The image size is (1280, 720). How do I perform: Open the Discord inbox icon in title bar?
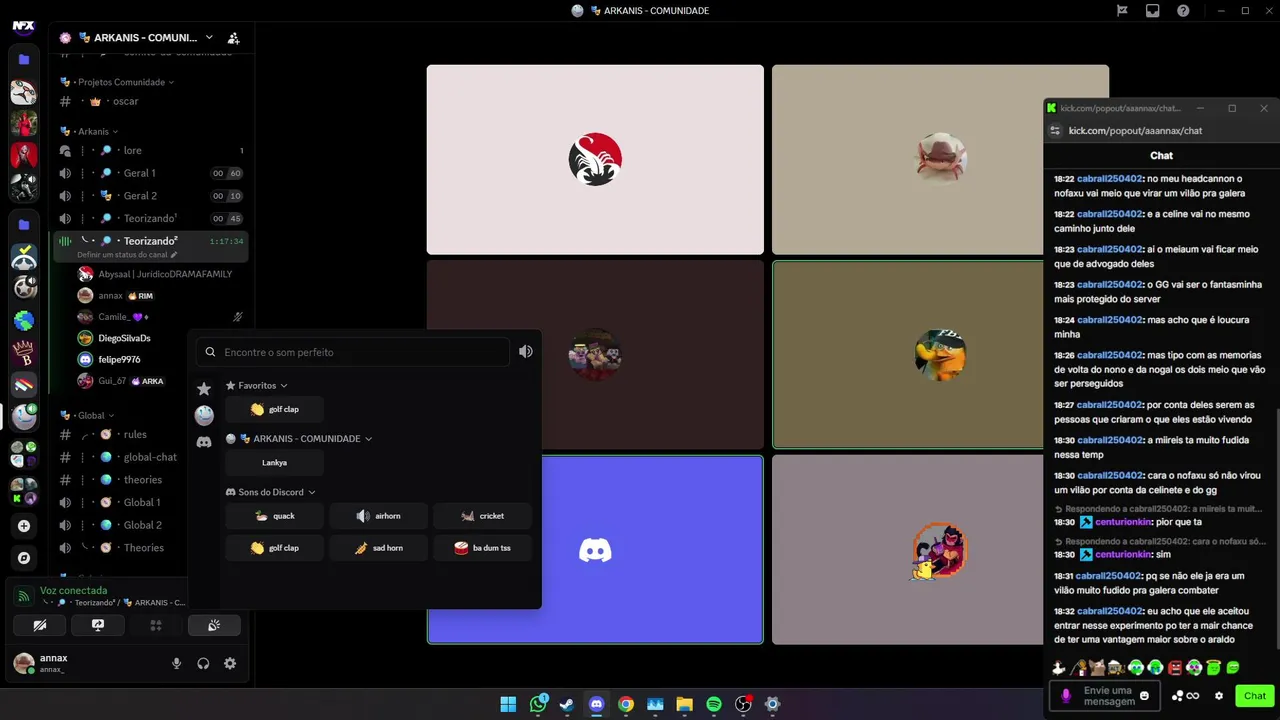coord(1153,11)
